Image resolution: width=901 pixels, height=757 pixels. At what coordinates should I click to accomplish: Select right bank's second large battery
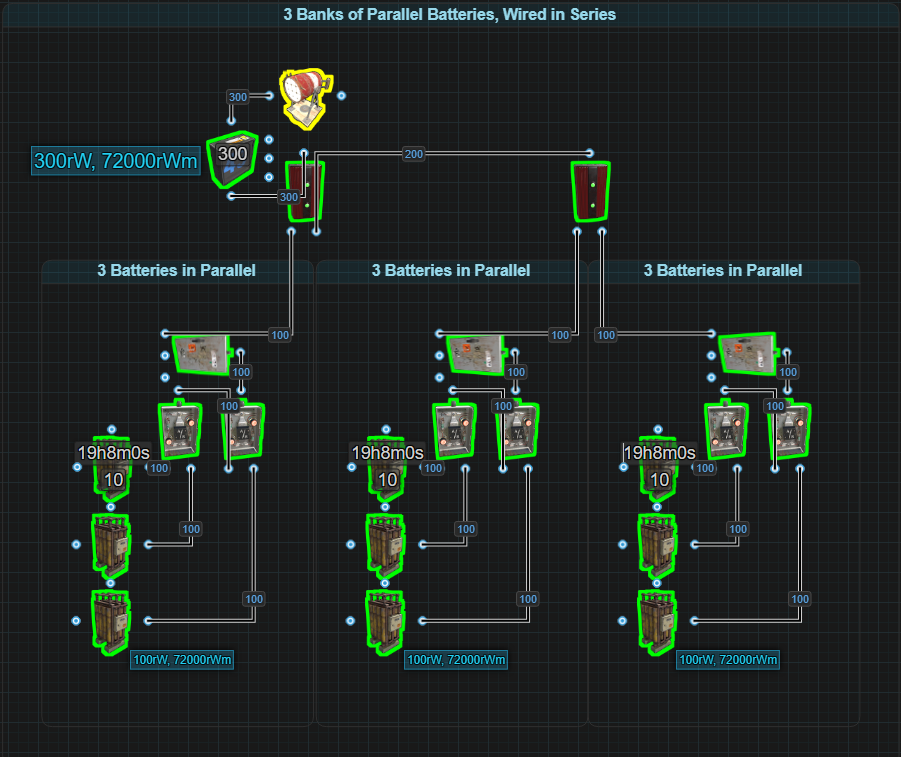pos(657,545)
